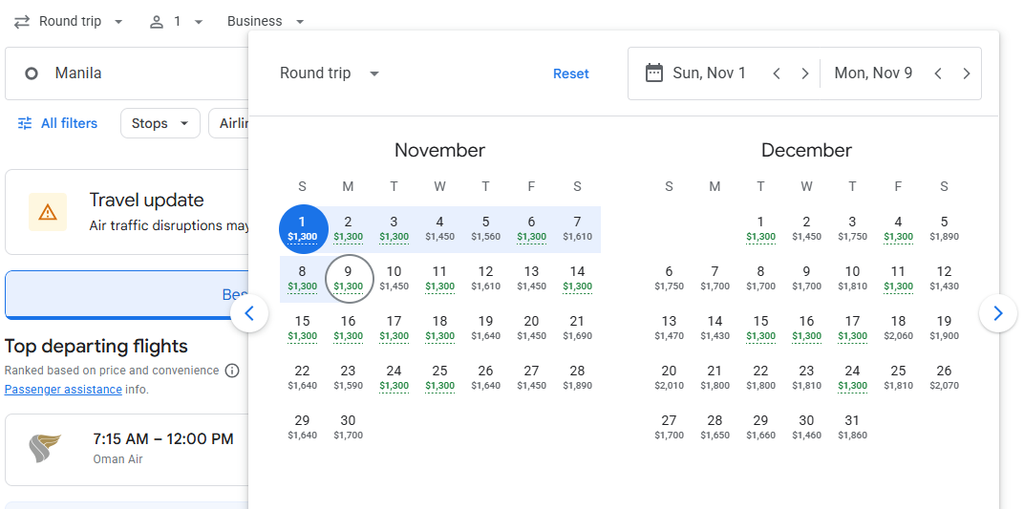This screenshot has width=1024, height=509.
Task: Click the Manila origin field
Action: click(x=127, y=73)
